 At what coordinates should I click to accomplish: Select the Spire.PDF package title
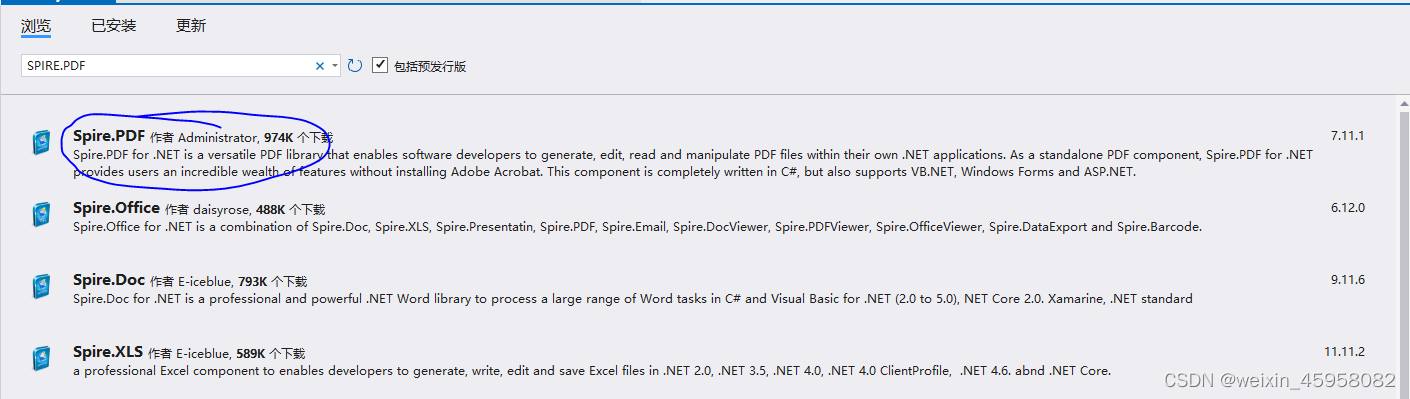(x=109, y=136)
